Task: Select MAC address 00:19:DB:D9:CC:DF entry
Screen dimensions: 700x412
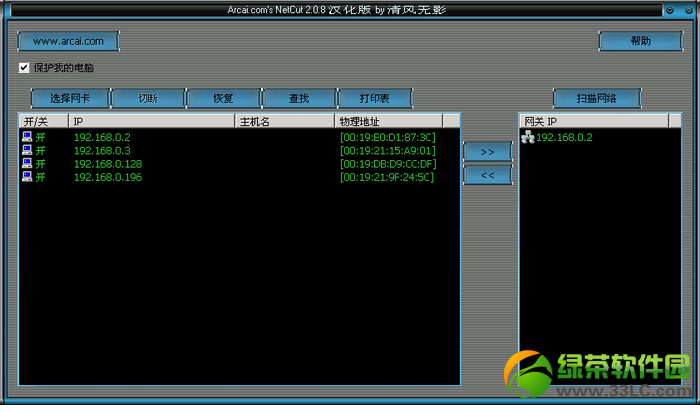Action: [388, 164]
